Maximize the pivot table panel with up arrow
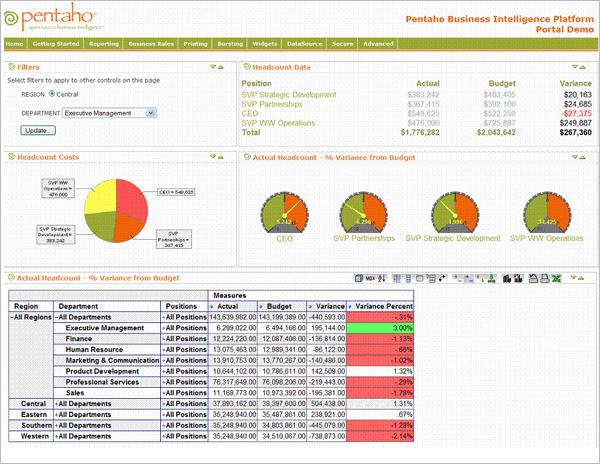The width and height of the screenshot is (600, 465). [581, 278]
